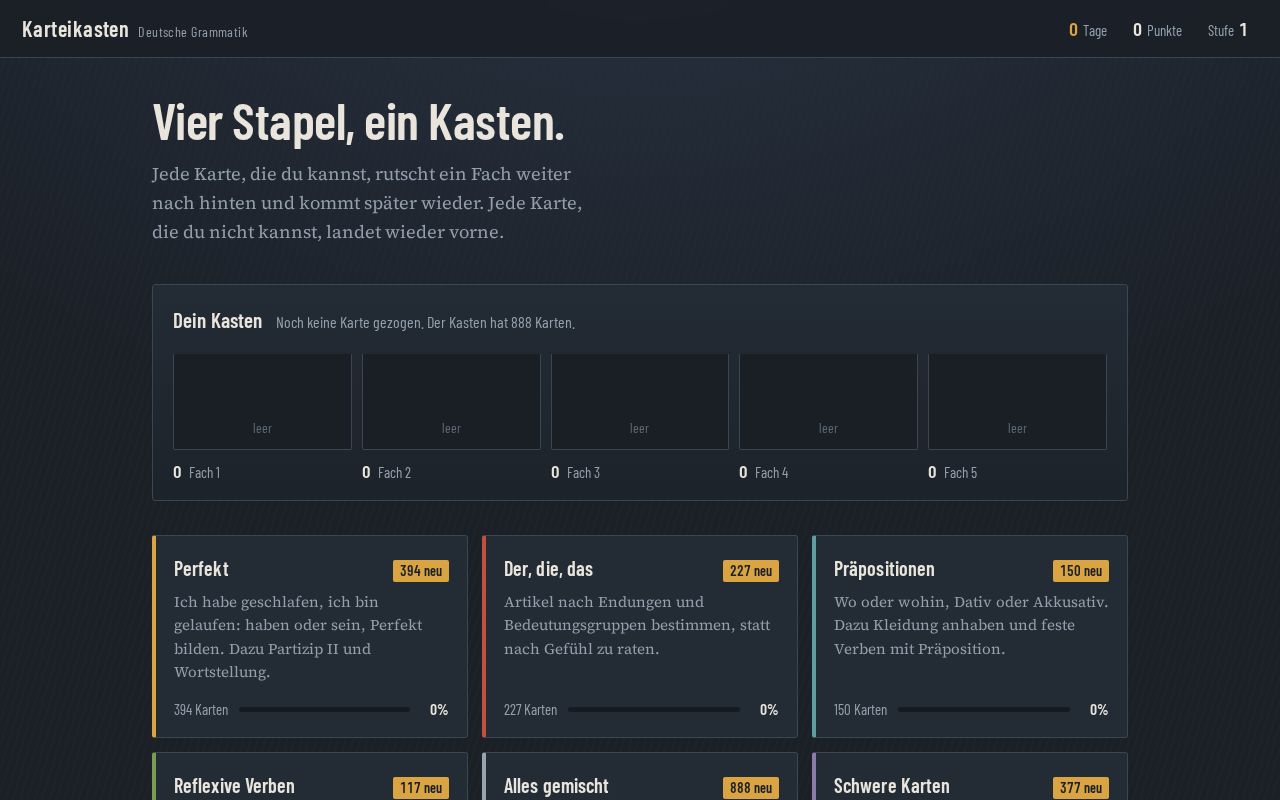Click the '117 neu' badge

click(x=421, y=788)
